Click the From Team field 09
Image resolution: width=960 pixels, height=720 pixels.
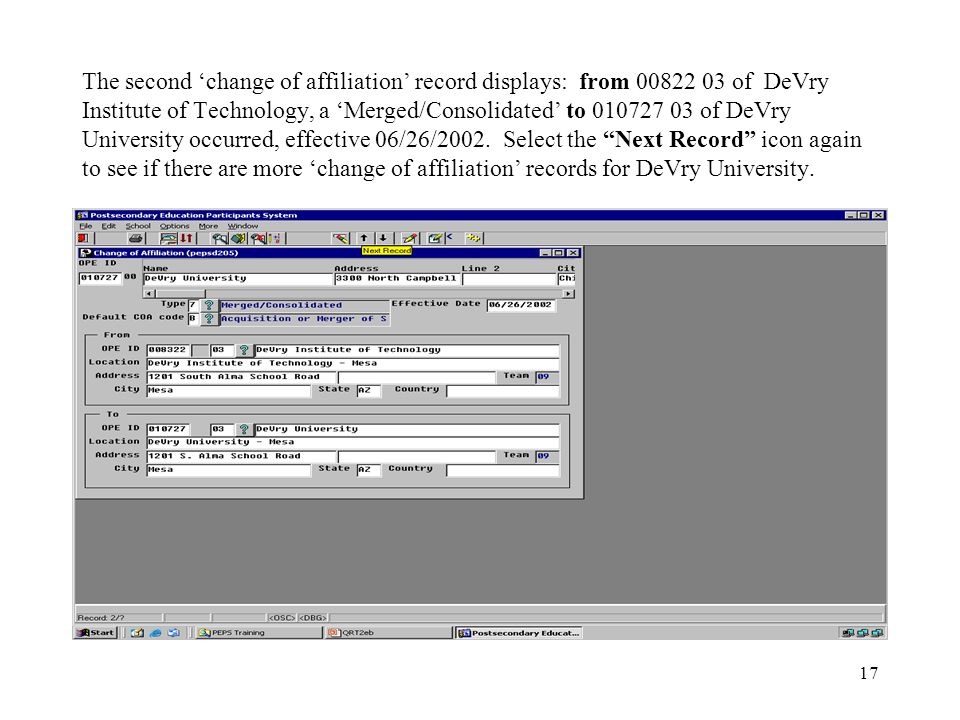[x=547, y=377]
